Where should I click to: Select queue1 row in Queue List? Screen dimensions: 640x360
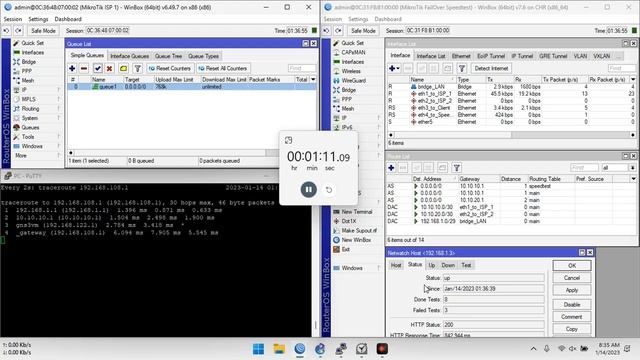pos(192,87)
